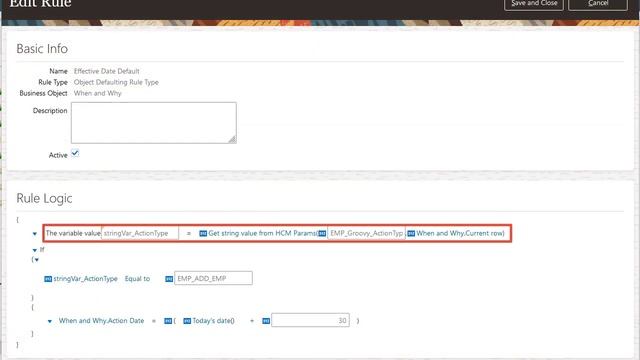
Task: Click the stringVar_ActionType condition operand text
Action: pyautogui.click(x=85, y=279)
